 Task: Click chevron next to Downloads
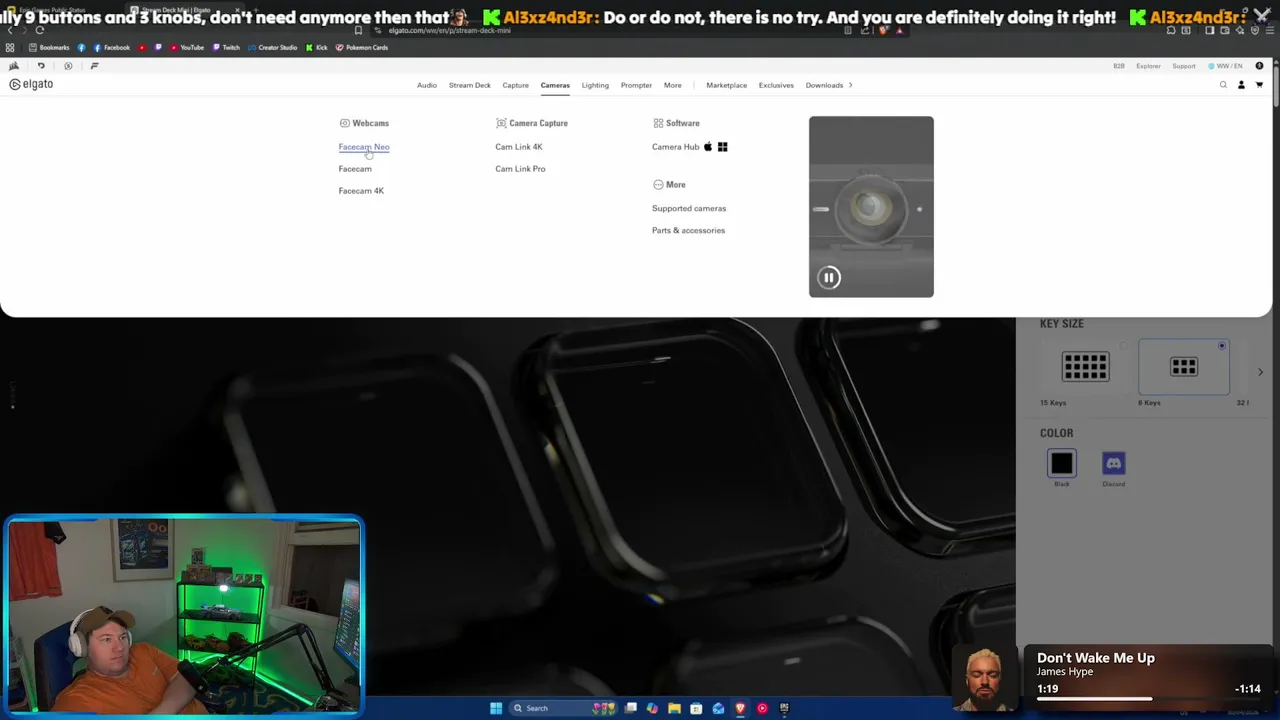pyautogui.click(x=850, y=85)
